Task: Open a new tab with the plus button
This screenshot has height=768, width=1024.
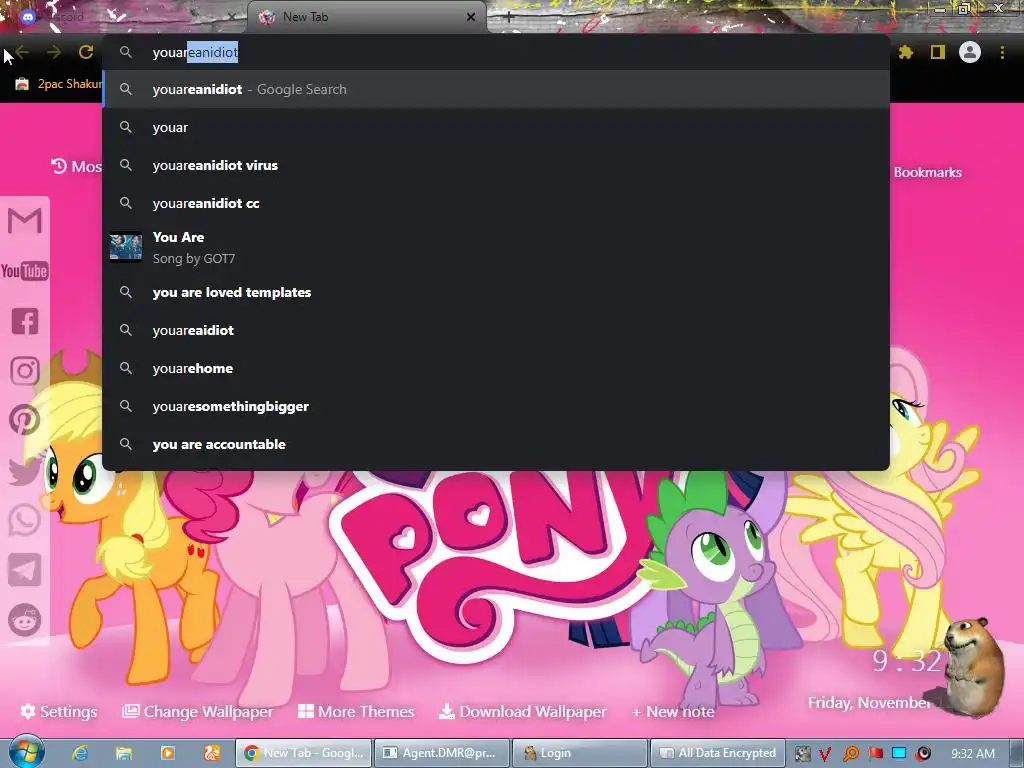Action: (x=509, y=18)
